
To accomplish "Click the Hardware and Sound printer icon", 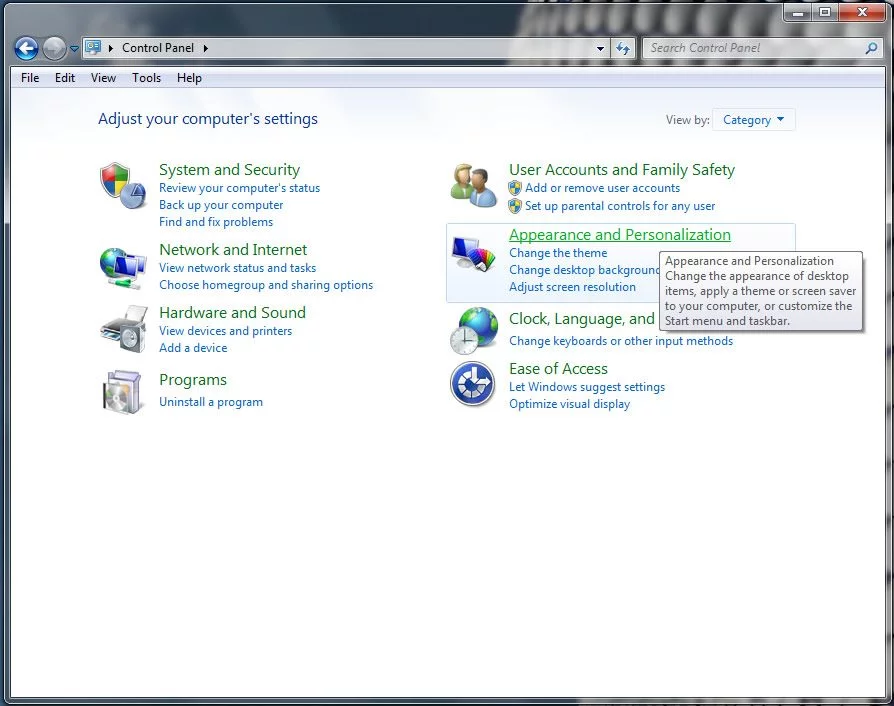I will 124,329.
